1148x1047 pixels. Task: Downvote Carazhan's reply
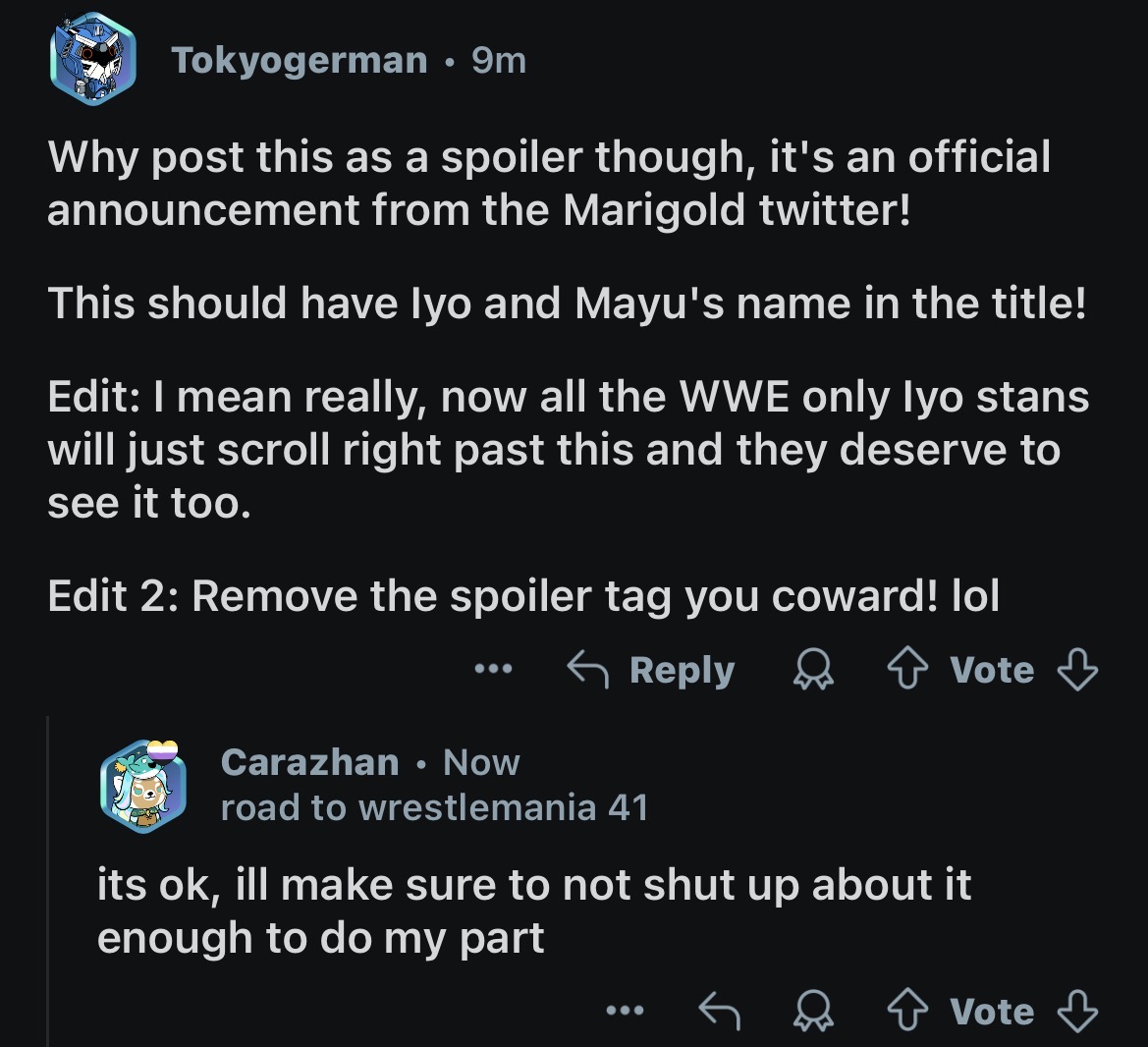[x=1077, y=1012]
